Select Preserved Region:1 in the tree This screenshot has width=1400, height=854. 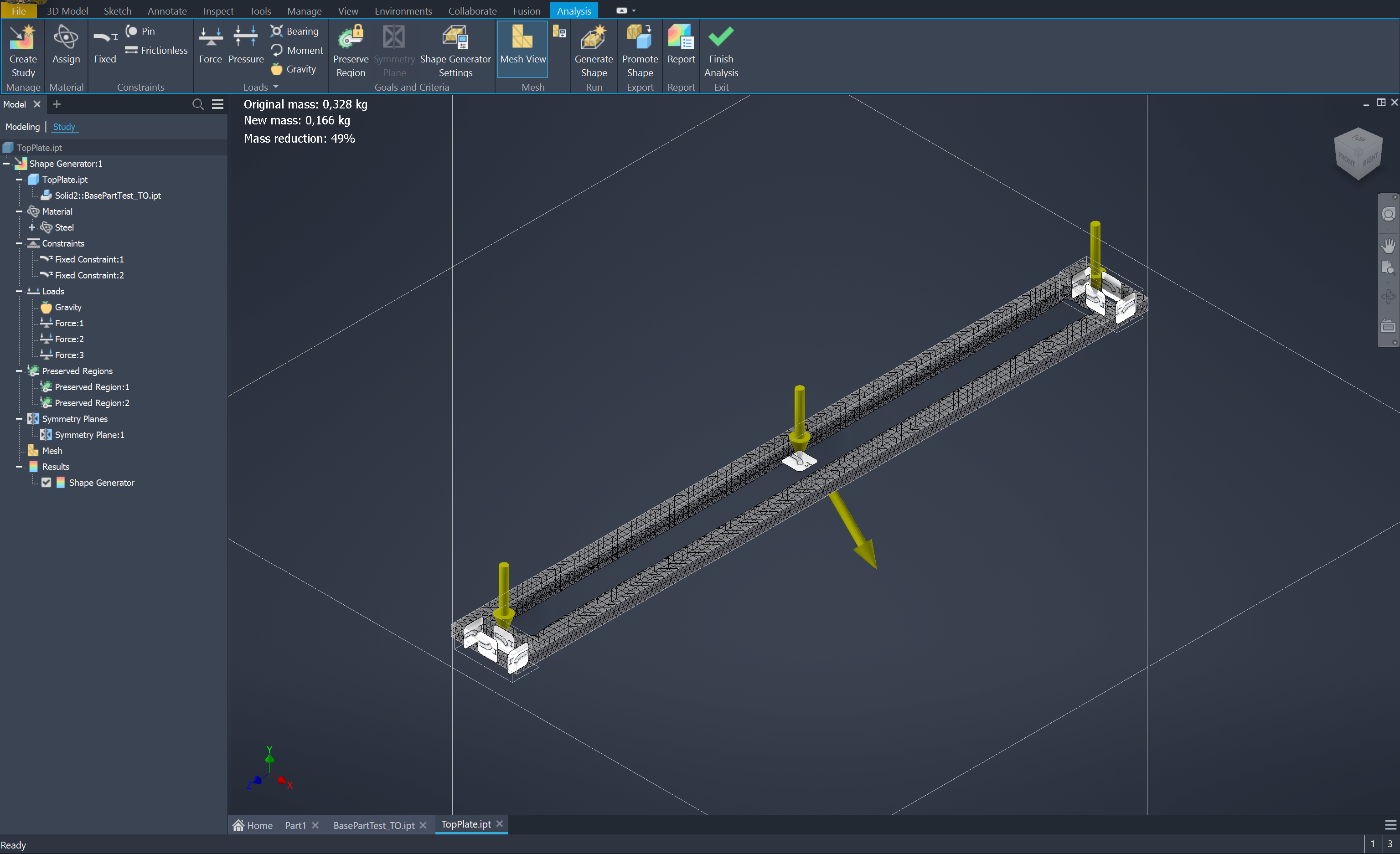click(x=92, y=387)
